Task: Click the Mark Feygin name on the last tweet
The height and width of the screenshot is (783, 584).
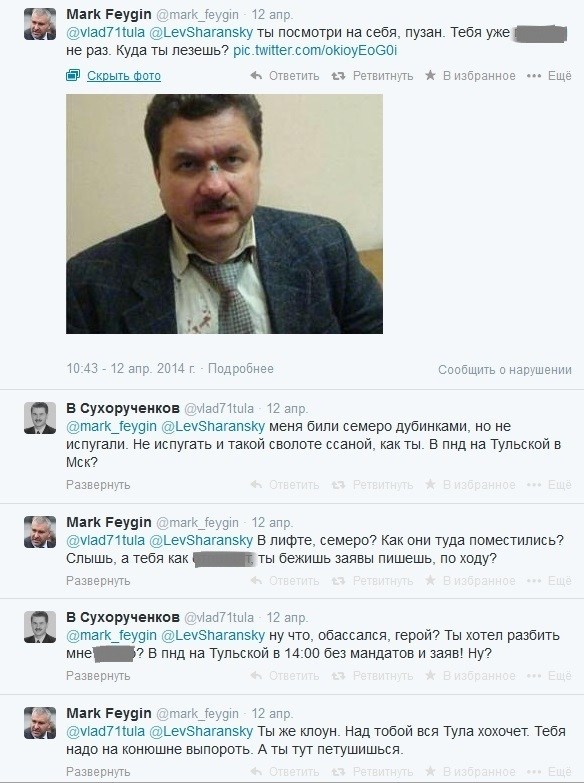Action: pos(108,713)
